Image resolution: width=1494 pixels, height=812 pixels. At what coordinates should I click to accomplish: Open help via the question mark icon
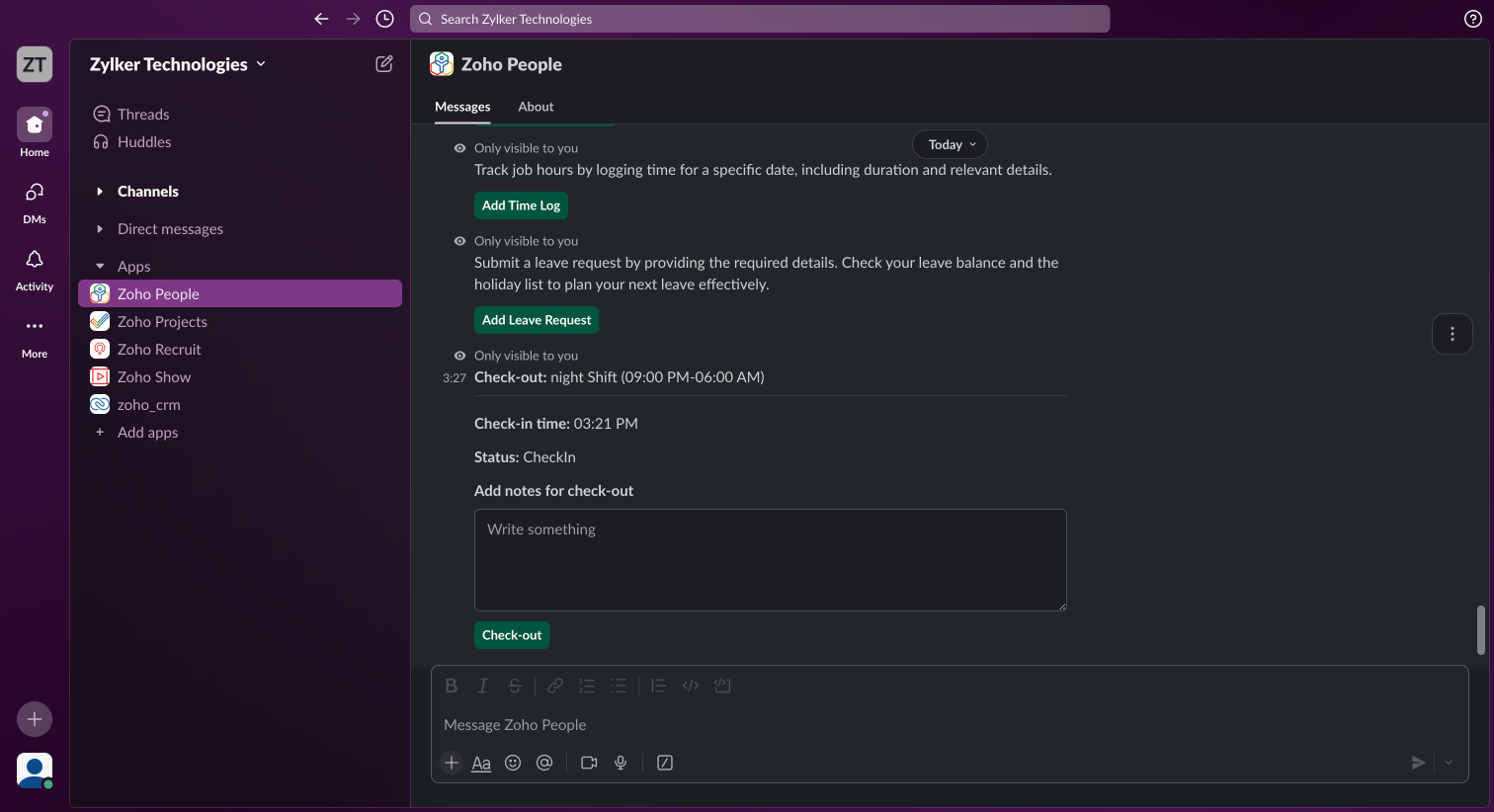tap(1472, 19)
